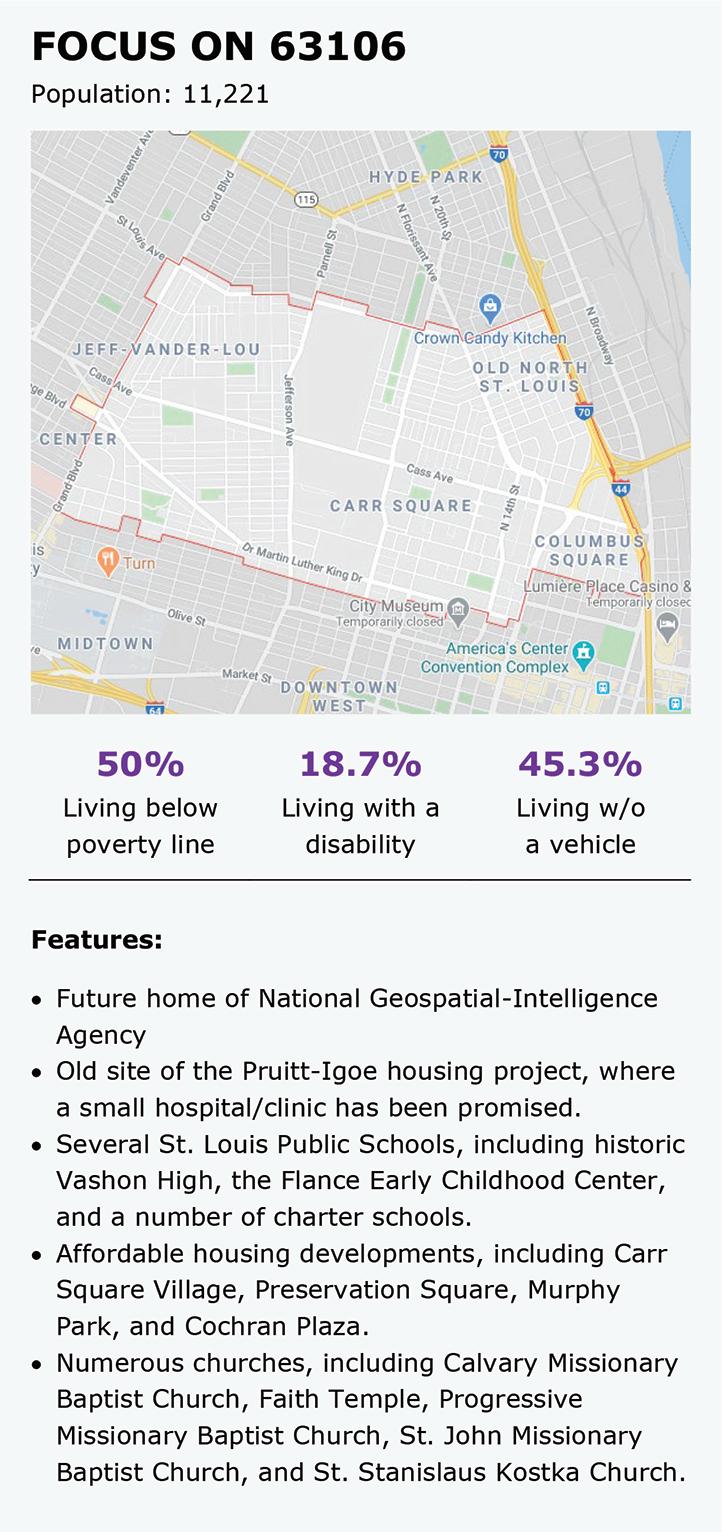
Task: Select the Carr Square map label
Action: tap(401, 506)
